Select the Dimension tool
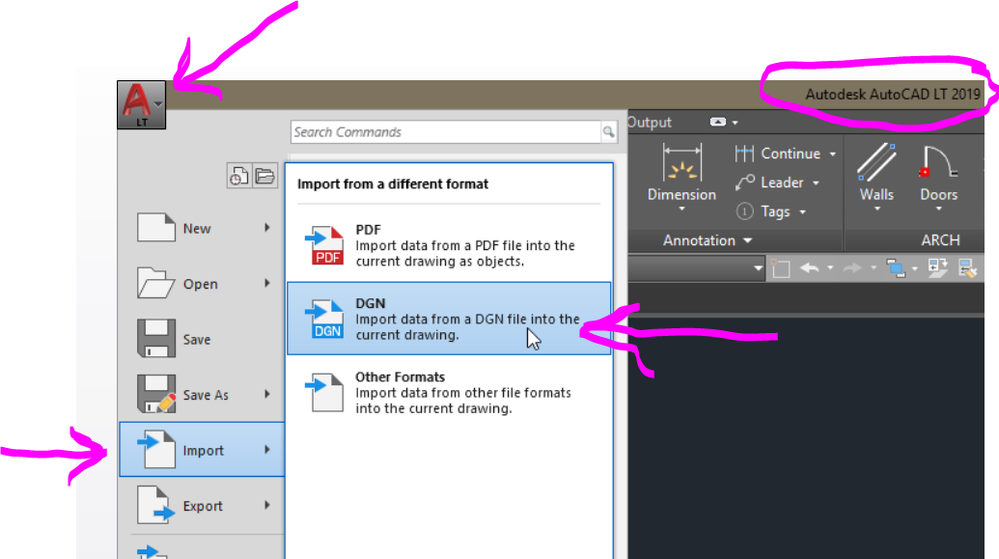Viewport: 999px width, 559px height. click(682, 172)
